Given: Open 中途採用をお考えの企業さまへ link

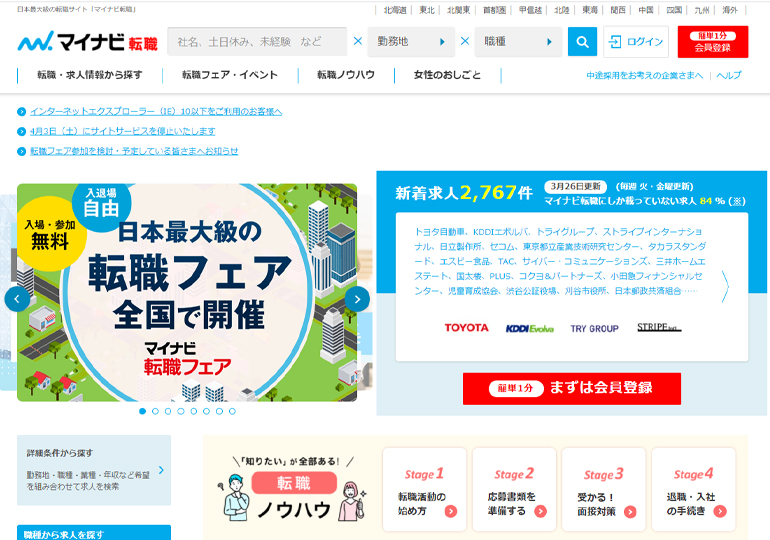Looking at the screenshot, I should [644, 76].
